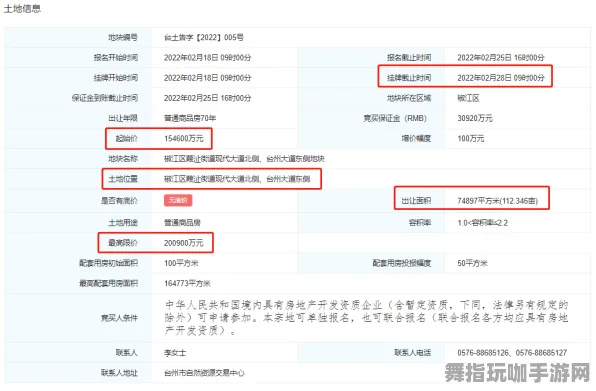
Task: Click the date value beside 保证金到账截止时间
Action: coord(208,98)
